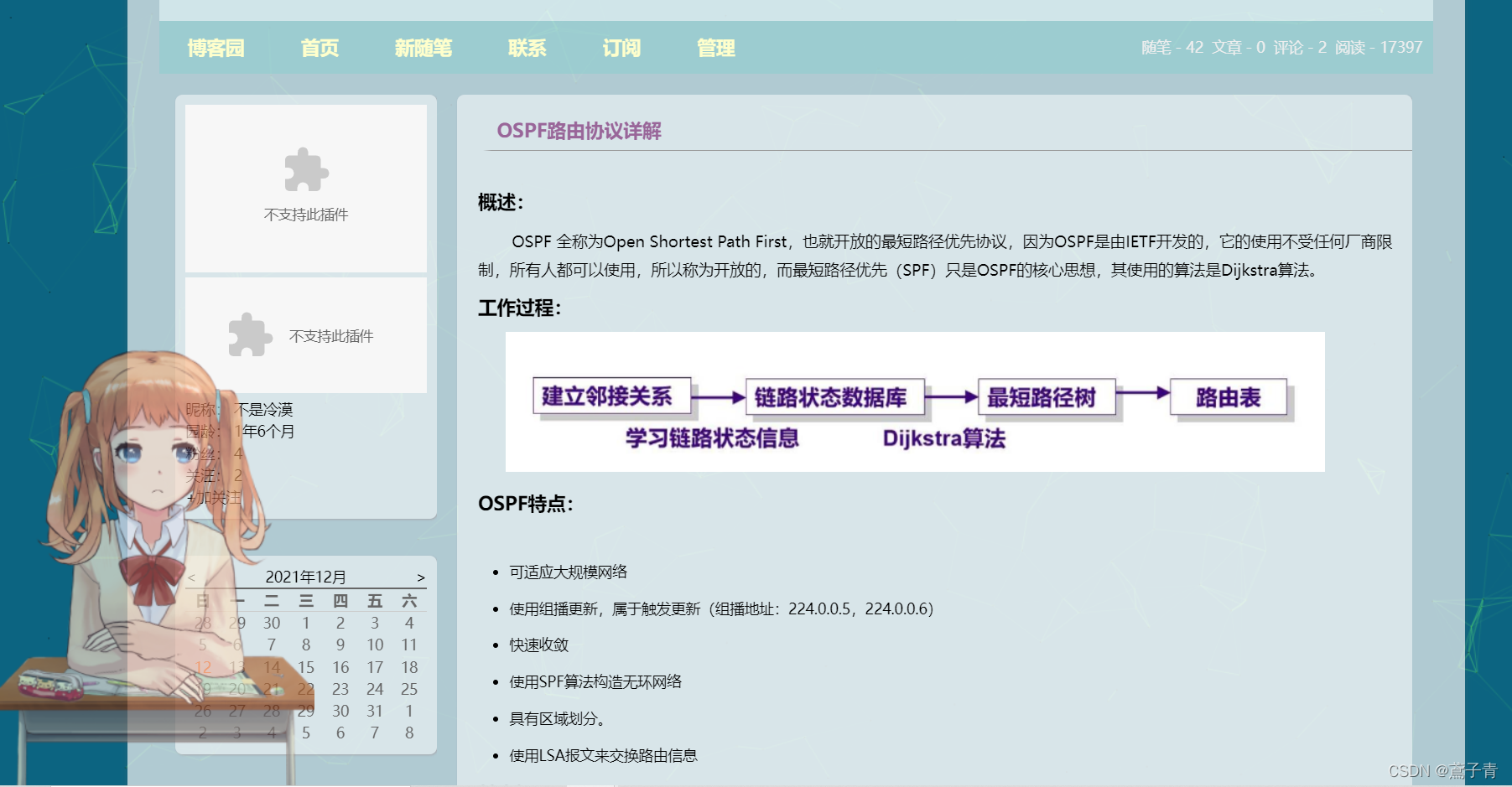Viewport: 1512px width, 787px height.
Task: Open 新随笔 to write new post
Action: click(423, 49)
